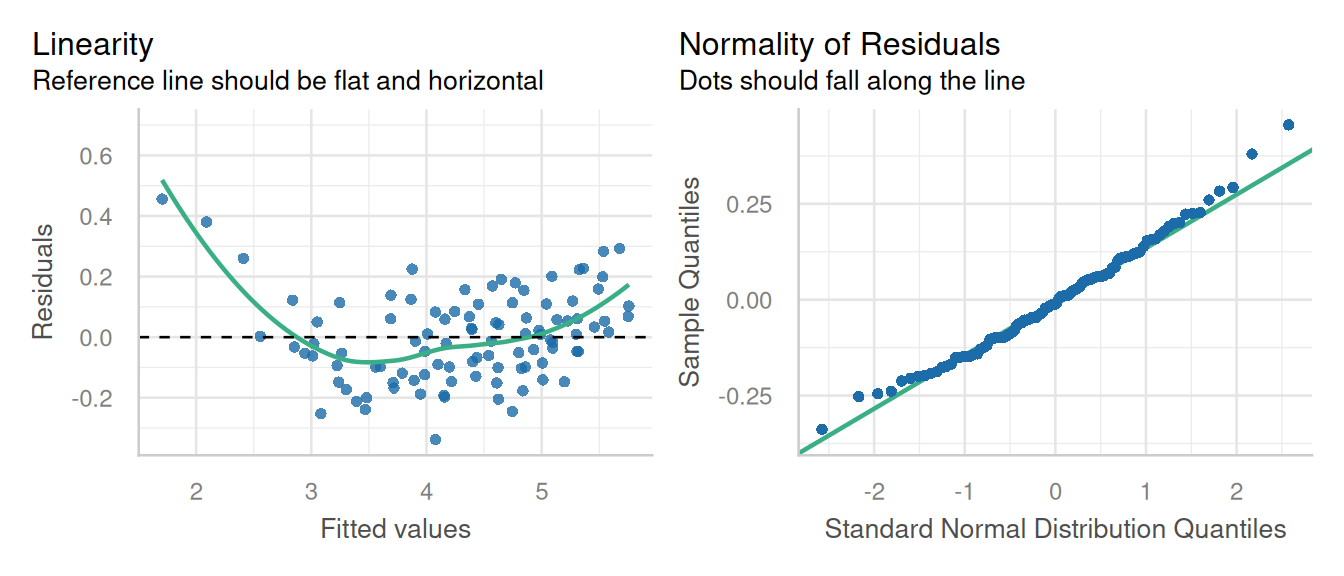Select the leftmost point in the Linearity plot
Screen dimensions: 1344x576
coord(162,199)
